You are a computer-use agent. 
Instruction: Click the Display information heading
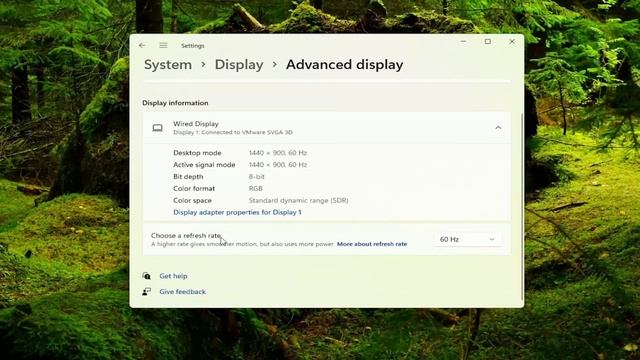175,103
